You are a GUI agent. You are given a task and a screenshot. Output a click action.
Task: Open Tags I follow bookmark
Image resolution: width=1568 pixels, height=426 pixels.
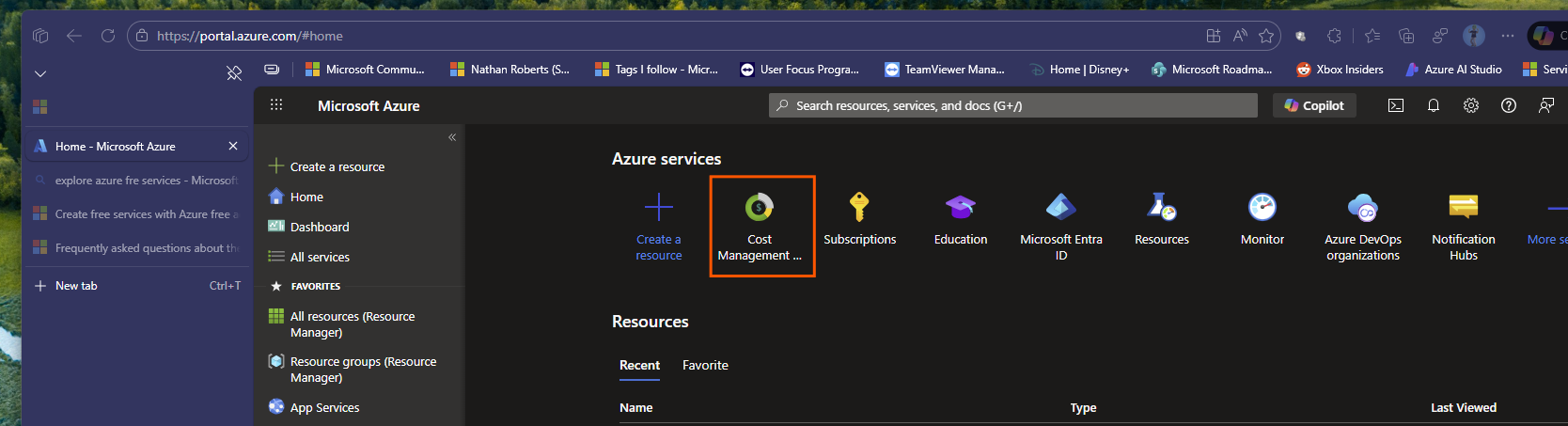(656, 69)
